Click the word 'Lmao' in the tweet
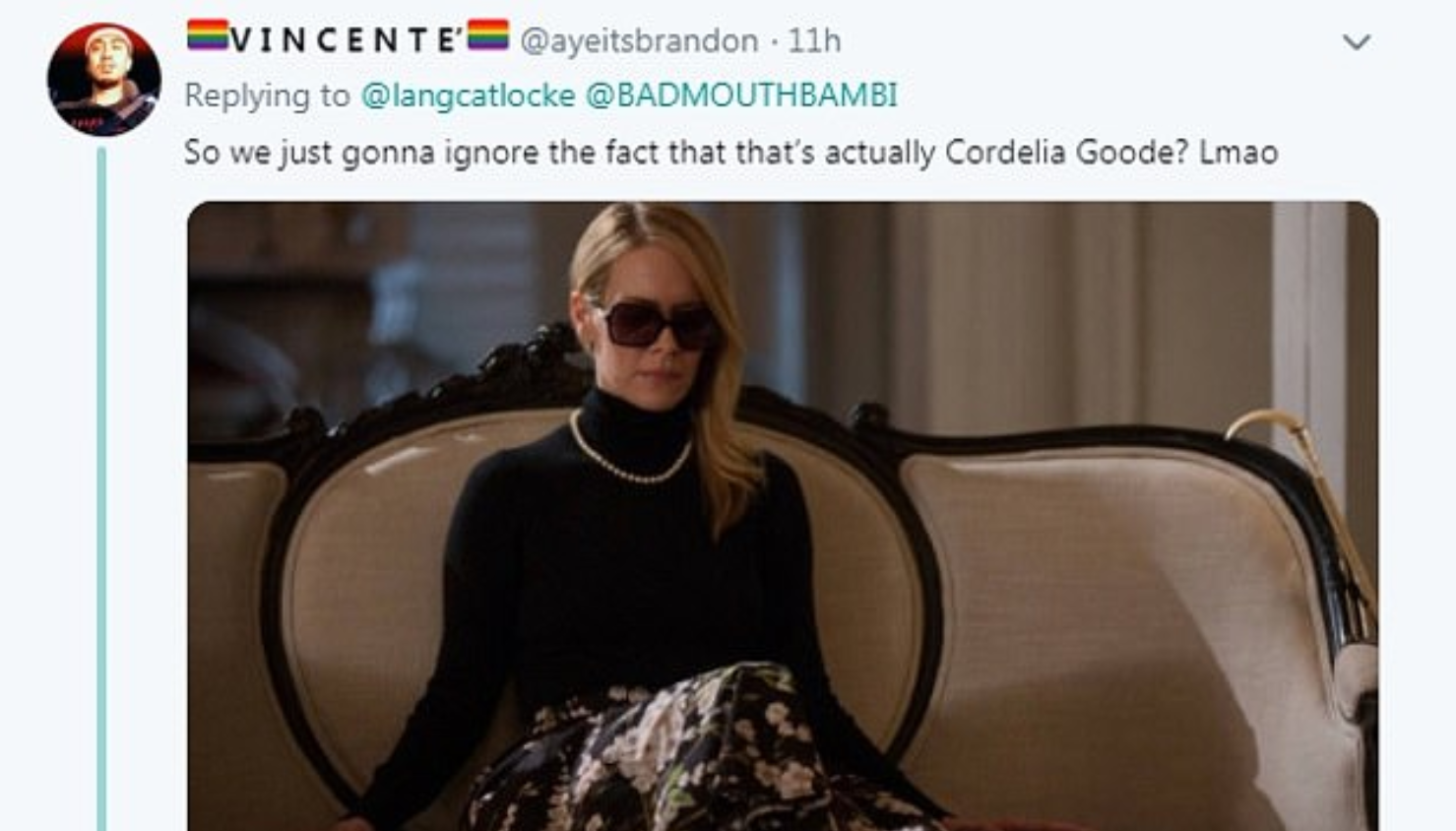The height and width of the screenshot is (831, 1456). click(1237, 153)
